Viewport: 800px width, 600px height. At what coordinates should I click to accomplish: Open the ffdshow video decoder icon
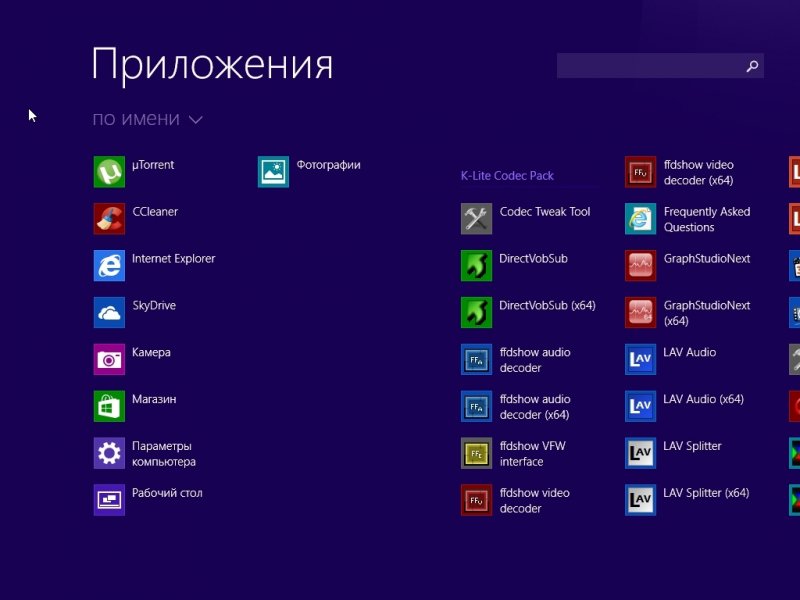click(x=477, y=500)
